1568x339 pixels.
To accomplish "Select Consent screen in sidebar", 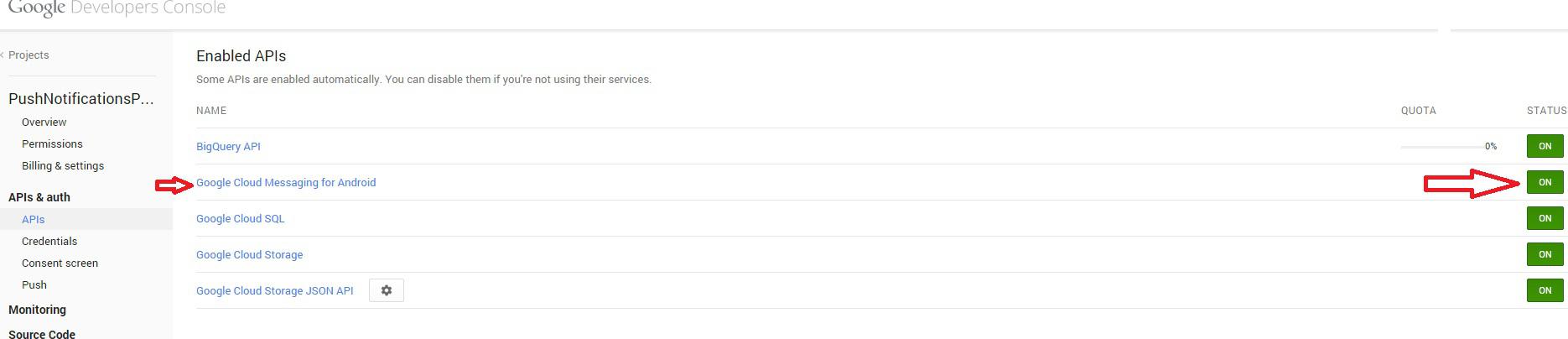I will point(60,263).
